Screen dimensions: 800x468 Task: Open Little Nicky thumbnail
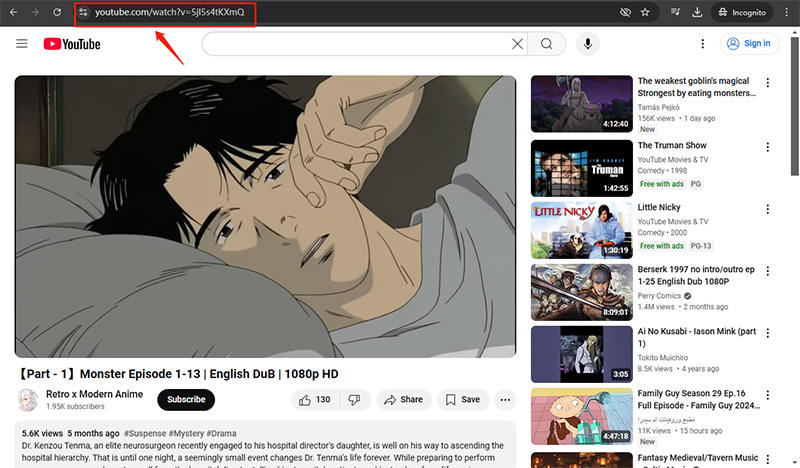click(582, 230)
